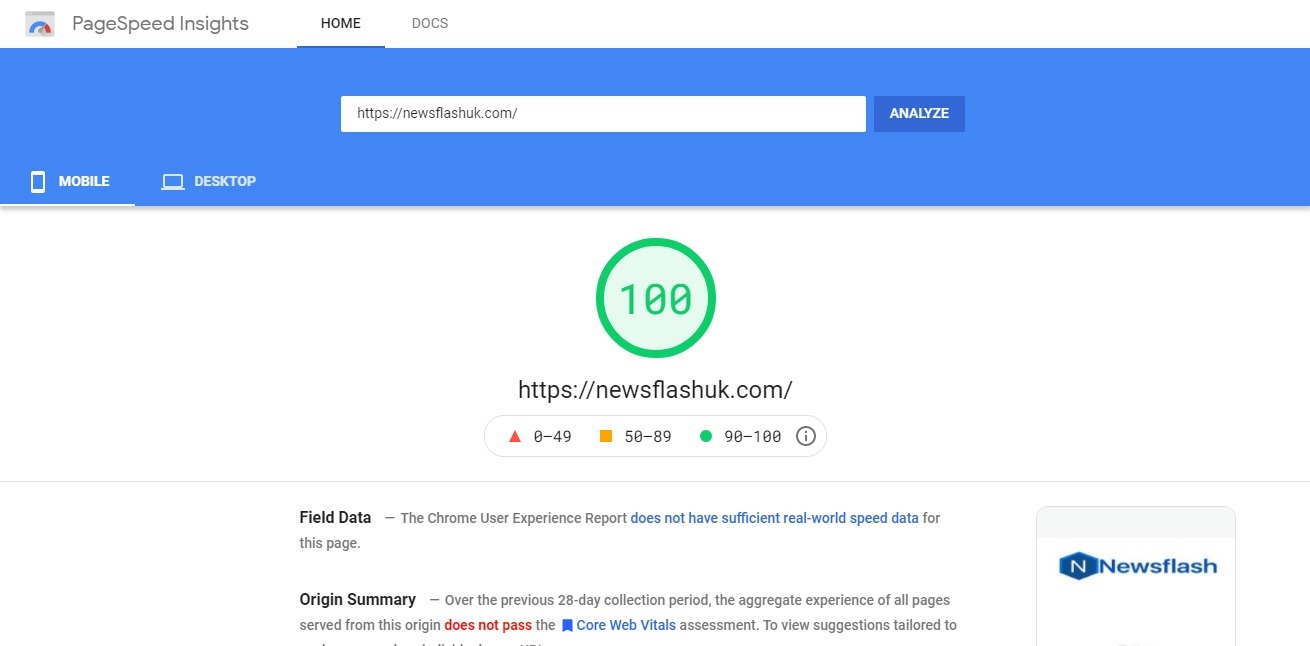Switch to the MOBILE tab
This screenshot has width=1310, height=646.
(68, 181)
